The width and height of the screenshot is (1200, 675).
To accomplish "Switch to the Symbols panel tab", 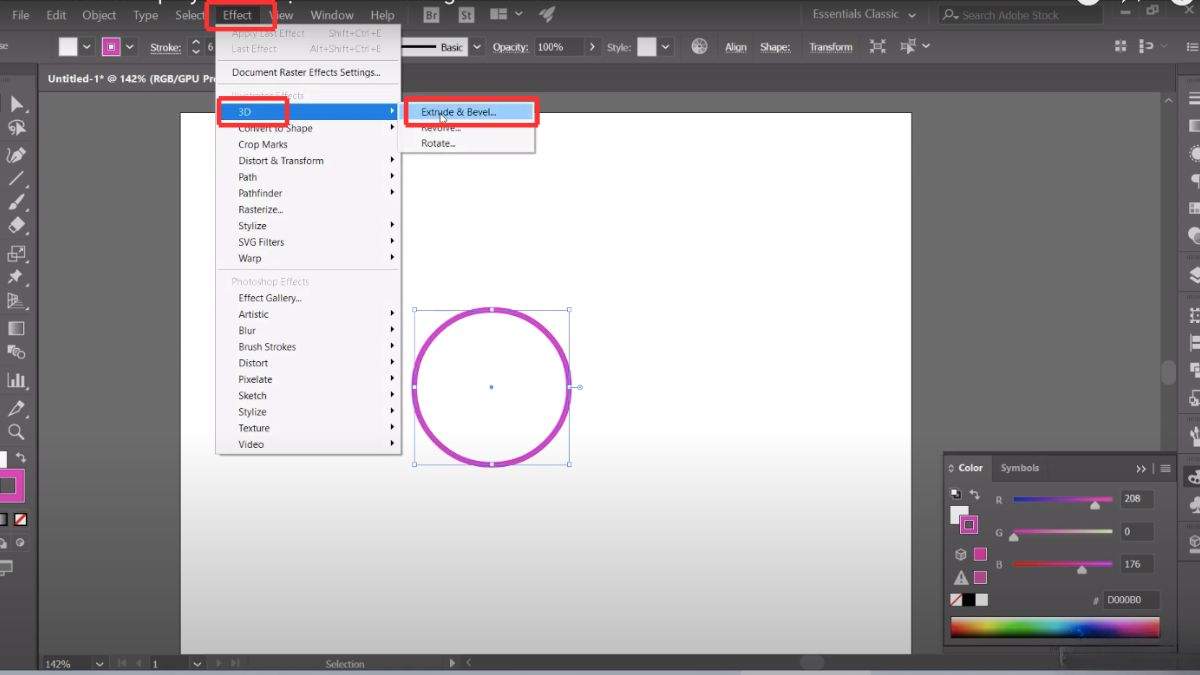I will pos(1020,468).
